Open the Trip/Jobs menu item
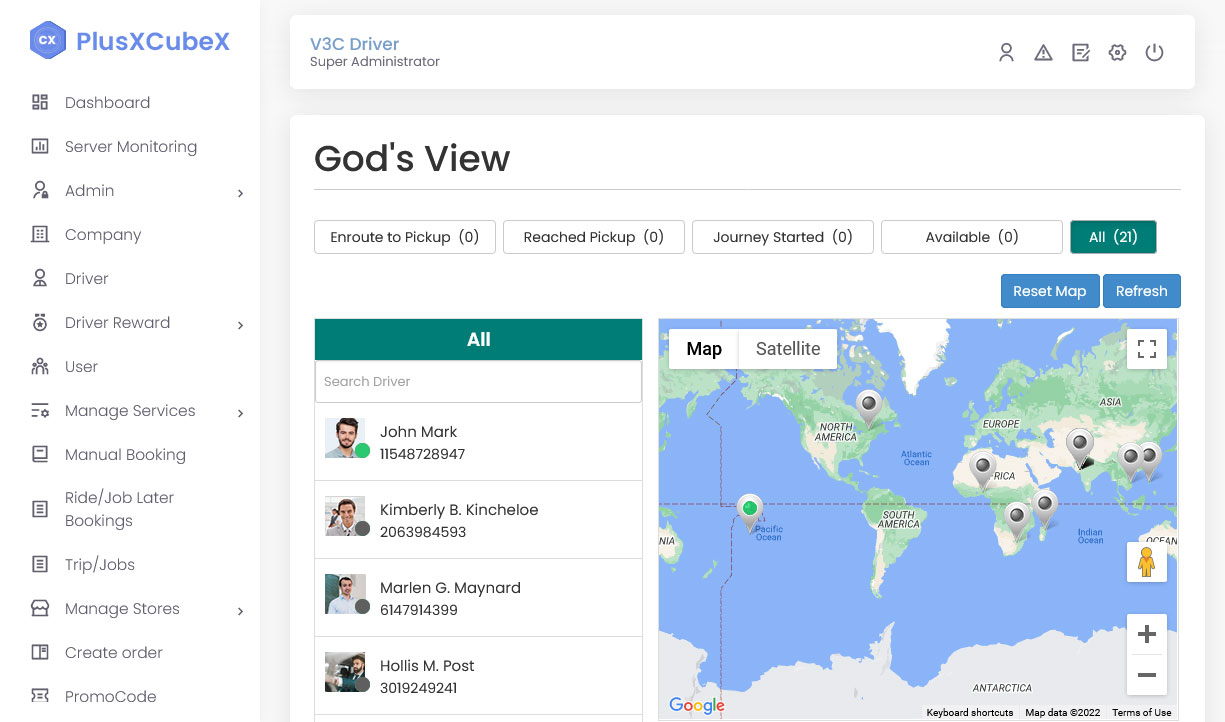Image resolution: width=1225 pixels, height=722 pixels. tap(100, 564)
